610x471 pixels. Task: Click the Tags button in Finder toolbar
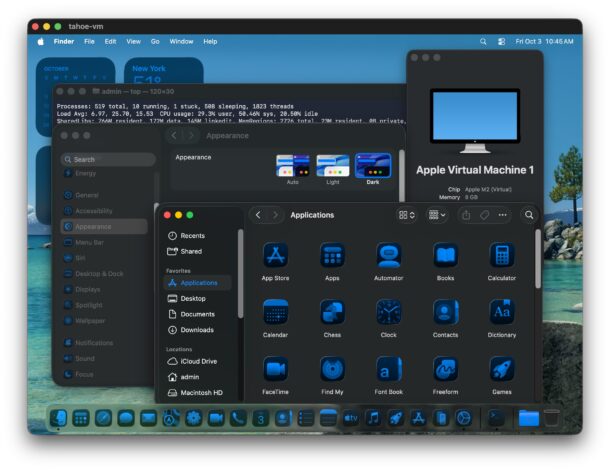coord(484,215)
